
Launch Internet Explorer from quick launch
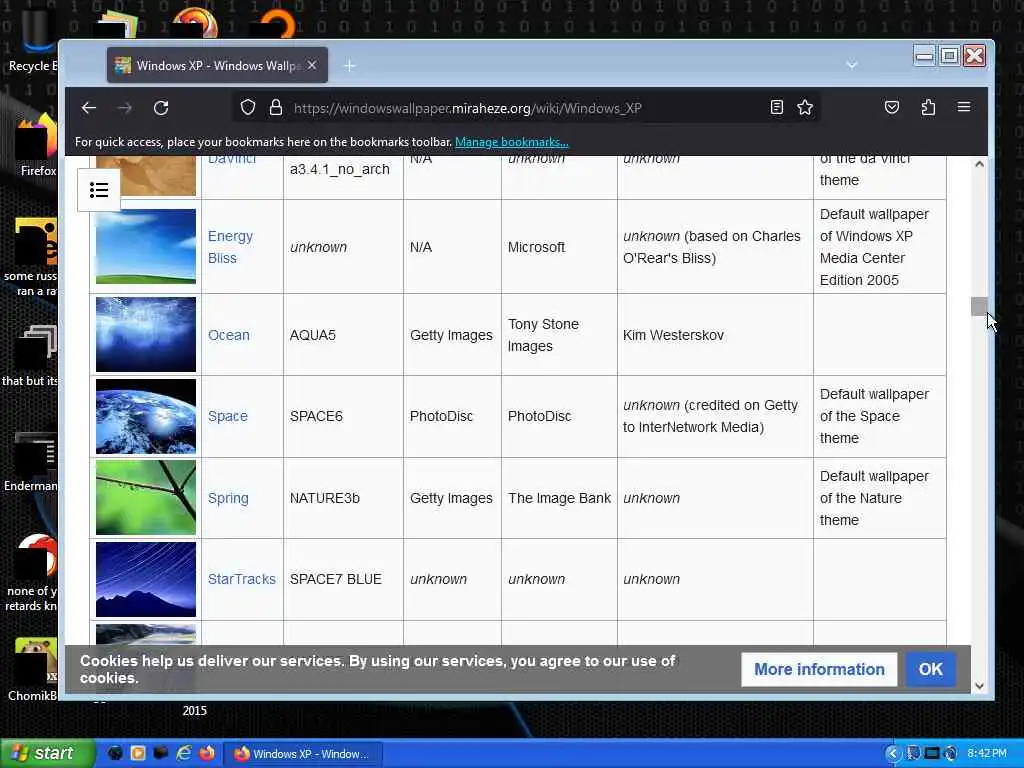pos(184,753)
